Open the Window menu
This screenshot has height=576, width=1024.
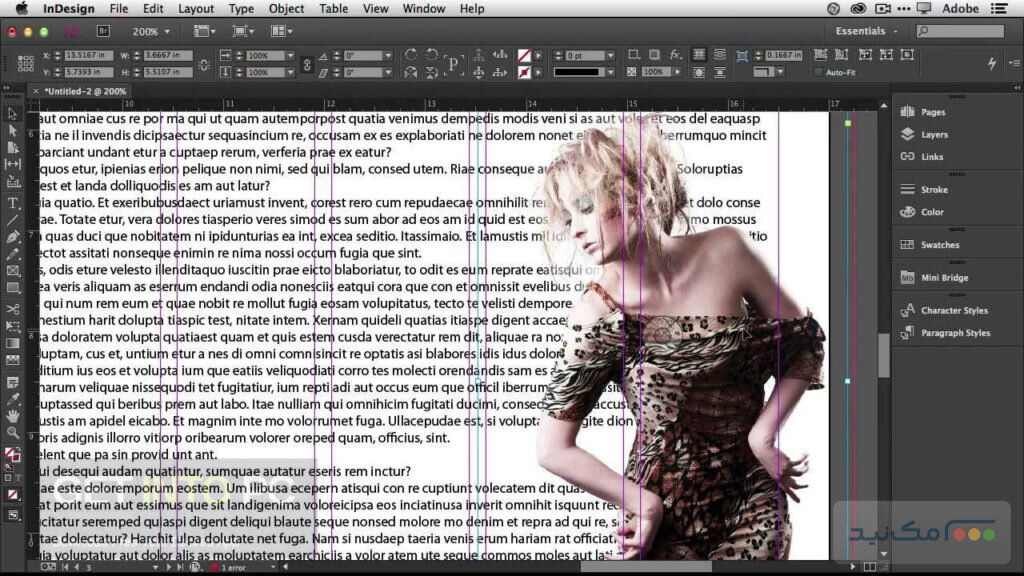(423, 8)
